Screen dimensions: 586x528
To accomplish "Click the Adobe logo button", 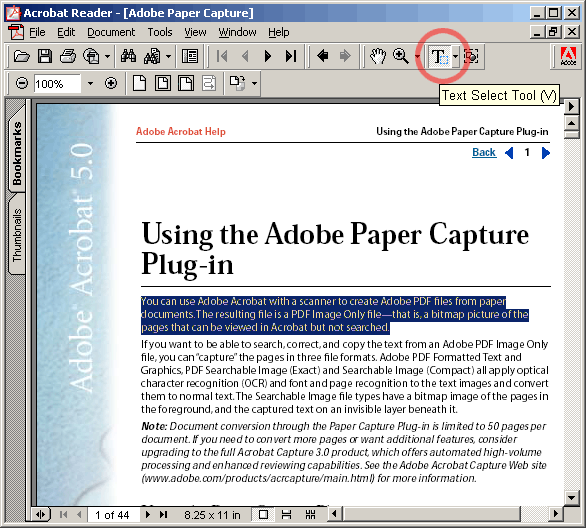I will click(568, 57).
